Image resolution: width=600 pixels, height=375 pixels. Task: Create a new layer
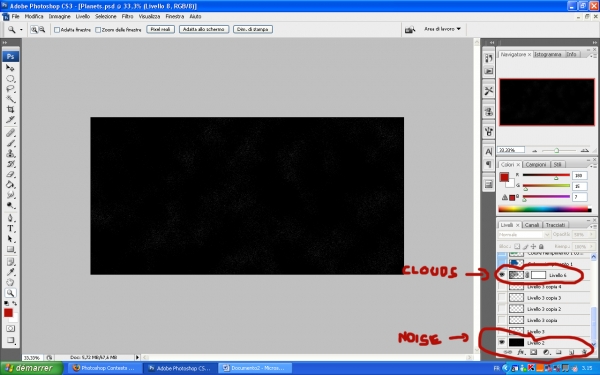(571, 352)
